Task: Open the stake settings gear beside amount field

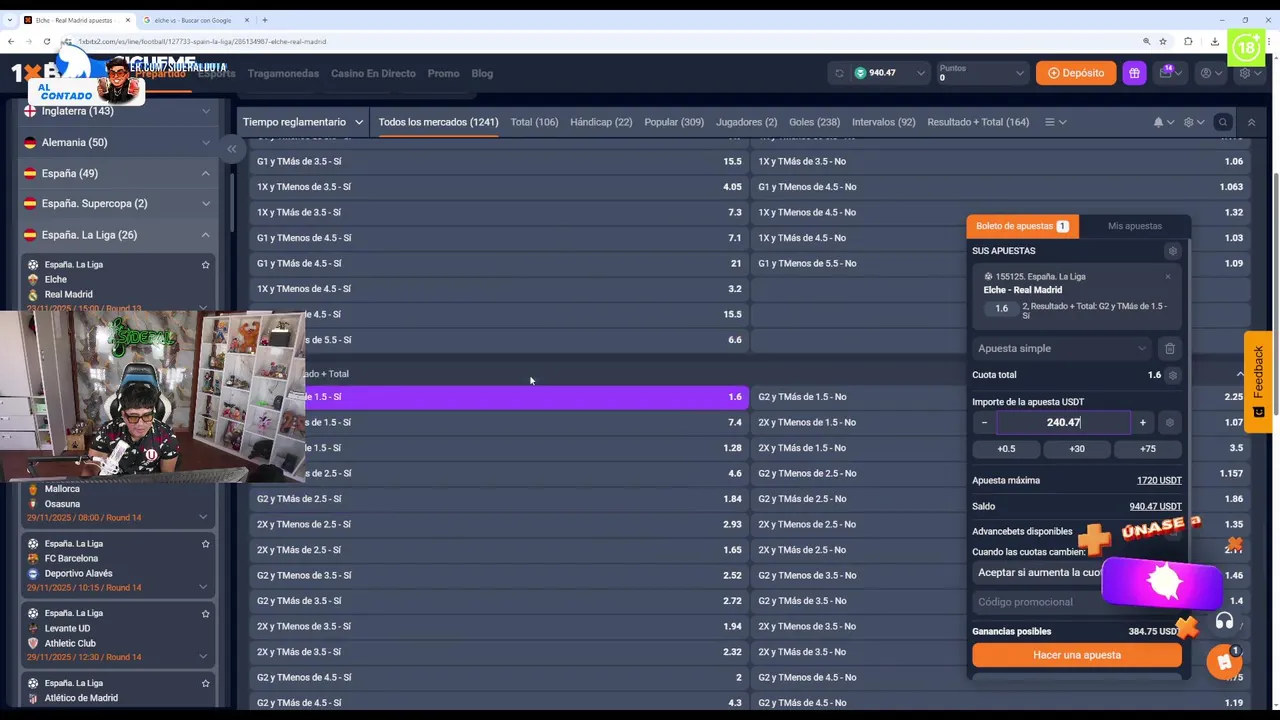Action: point(1169,422)
